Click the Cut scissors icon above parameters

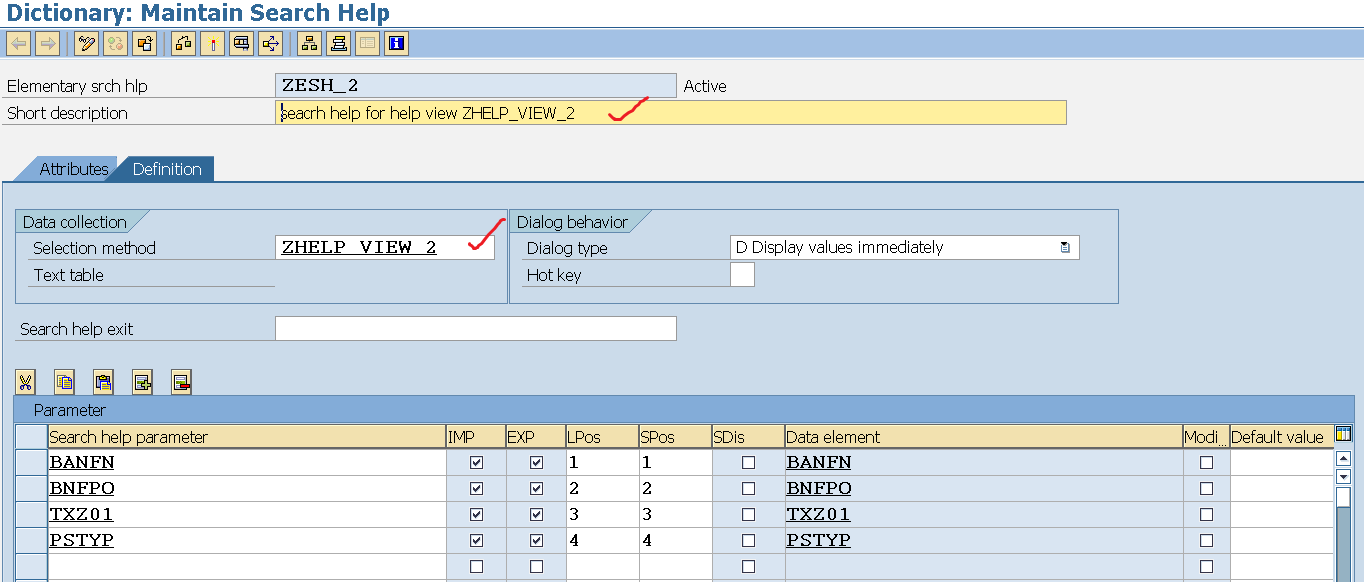[26, 381]
